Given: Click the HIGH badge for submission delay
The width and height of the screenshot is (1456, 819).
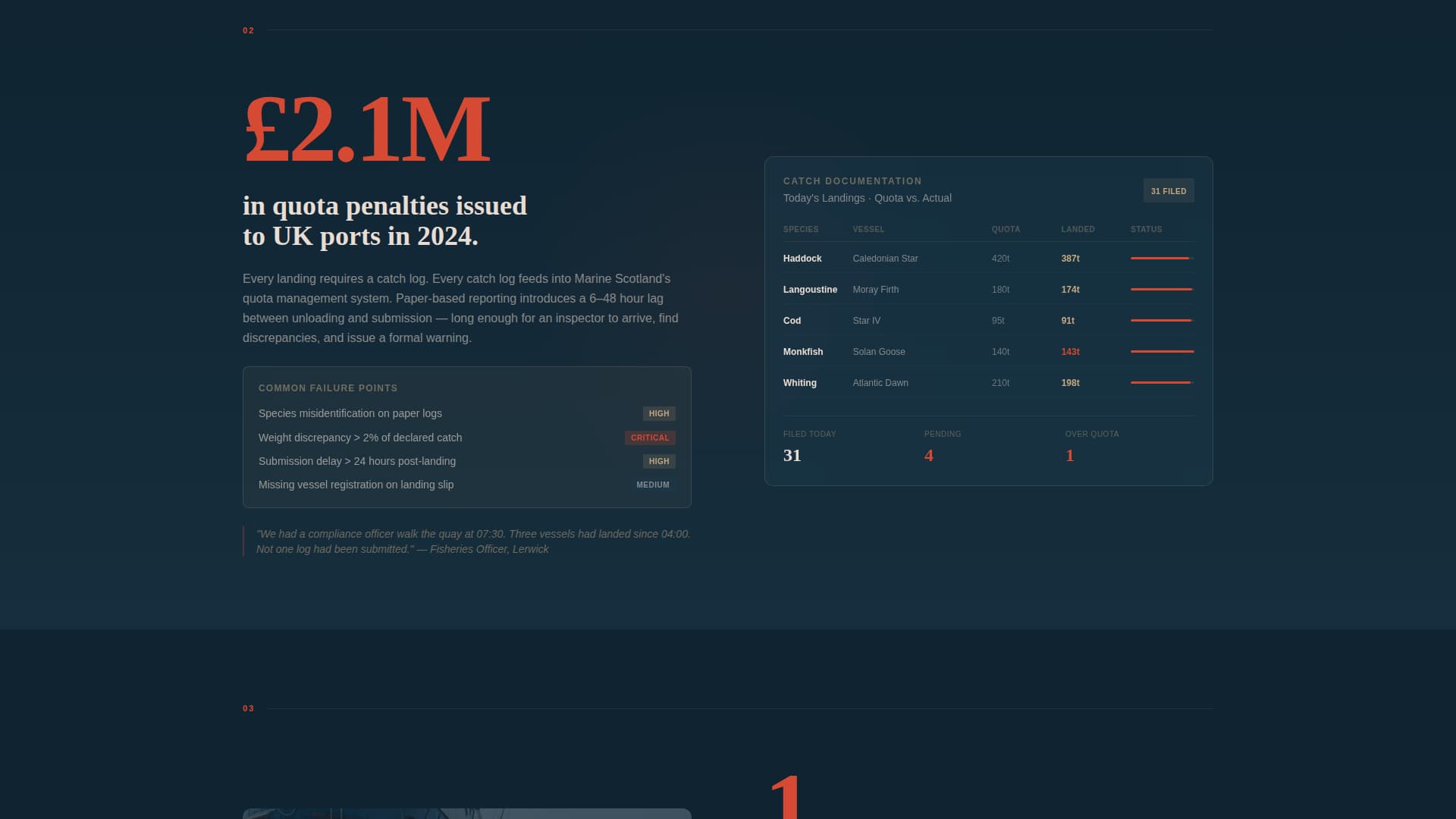Looking at the screenshot, I should 657,461.
